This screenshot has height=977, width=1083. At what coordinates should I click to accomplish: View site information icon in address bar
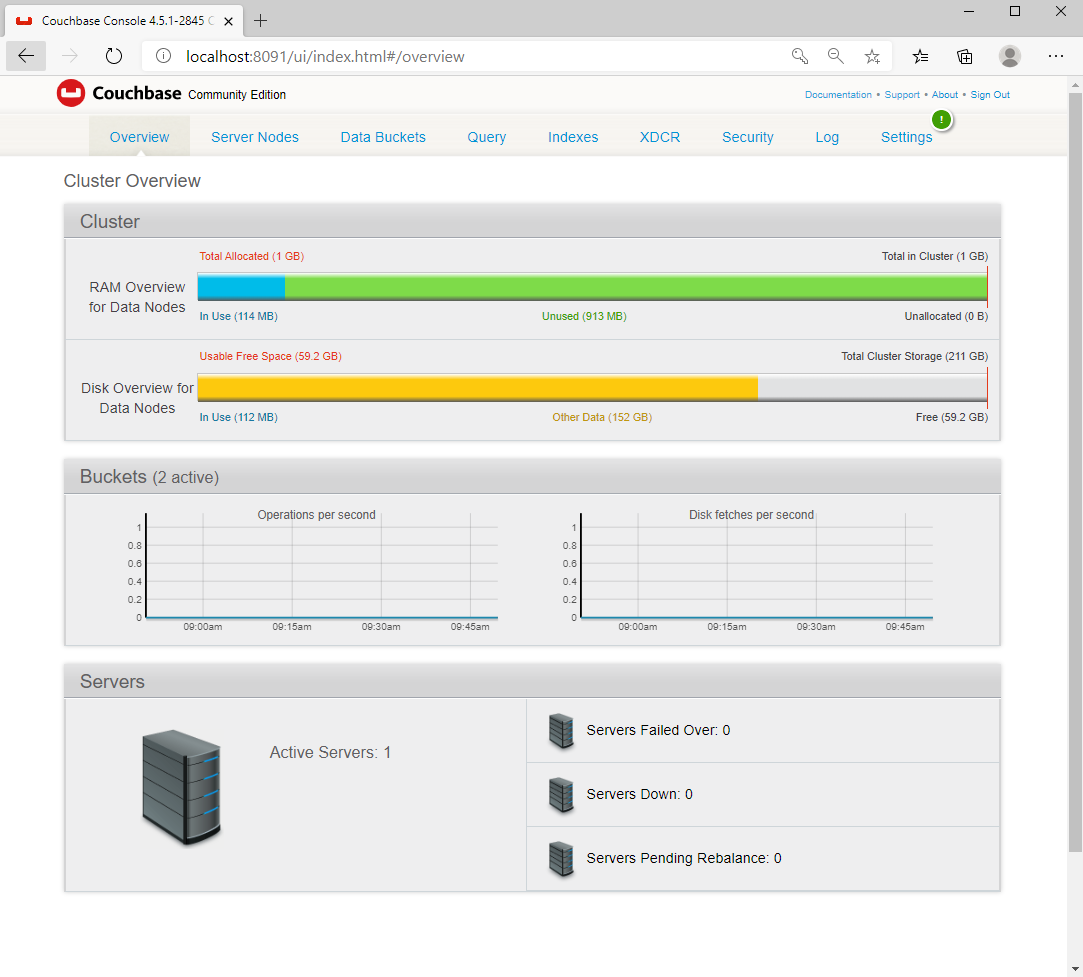tap(164, 56)
